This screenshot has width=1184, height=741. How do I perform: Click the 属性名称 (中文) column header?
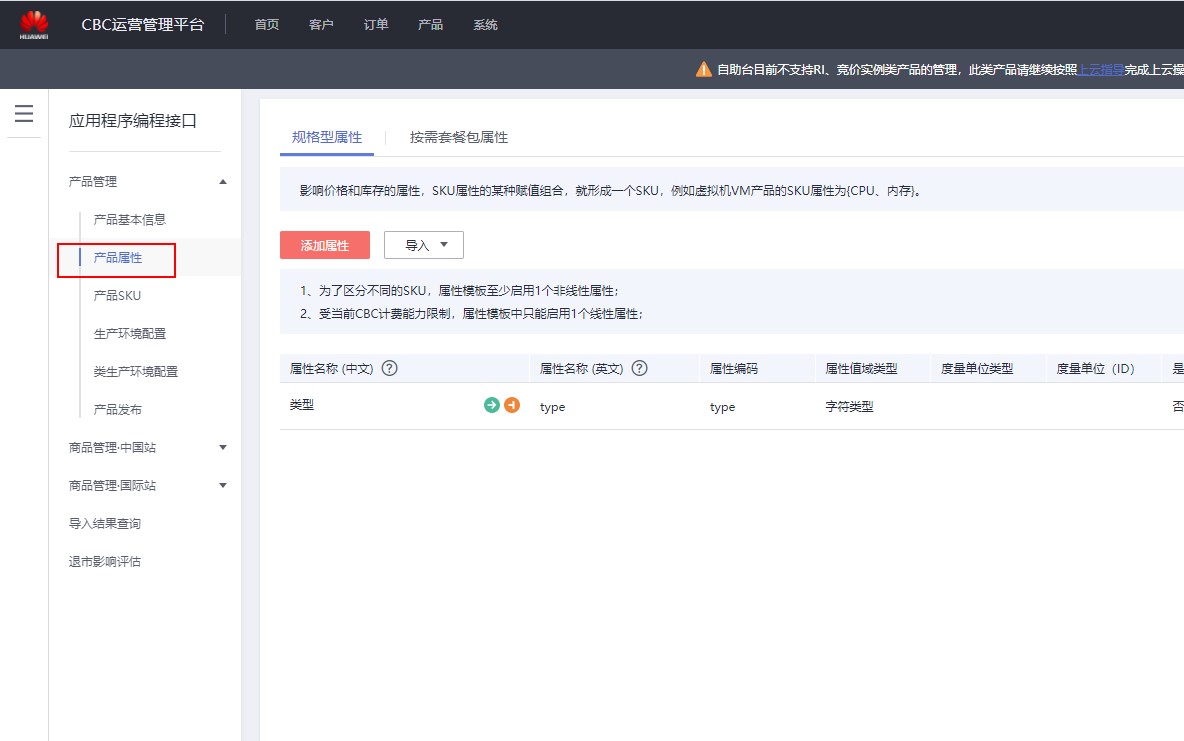coord(331,369)
